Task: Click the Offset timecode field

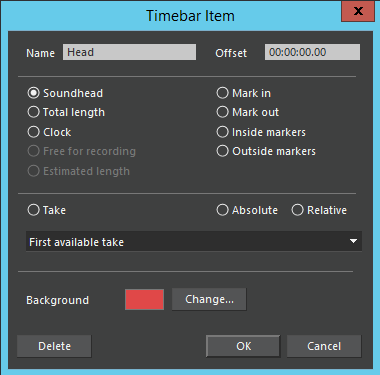Action: tap(312, 52)
